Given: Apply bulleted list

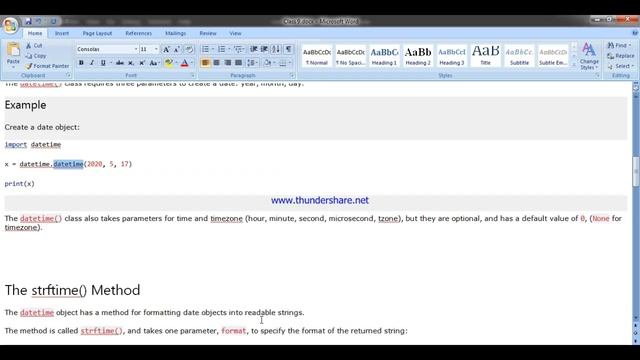Looking at the screenshot, I should [x=205, y=49].
